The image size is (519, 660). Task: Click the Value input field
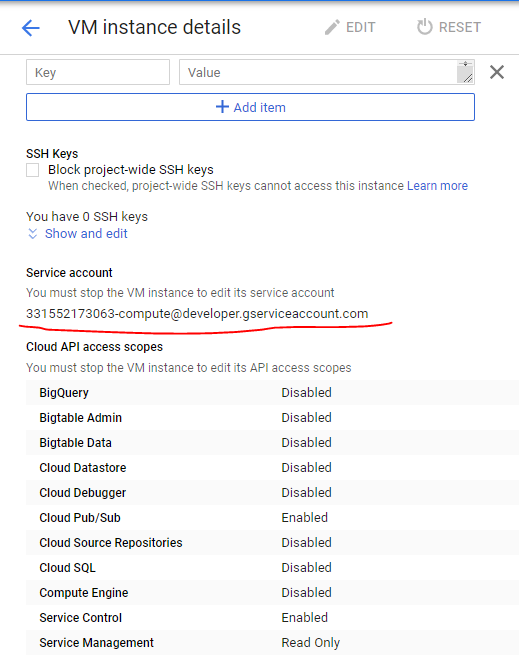[x=327, y=72]
